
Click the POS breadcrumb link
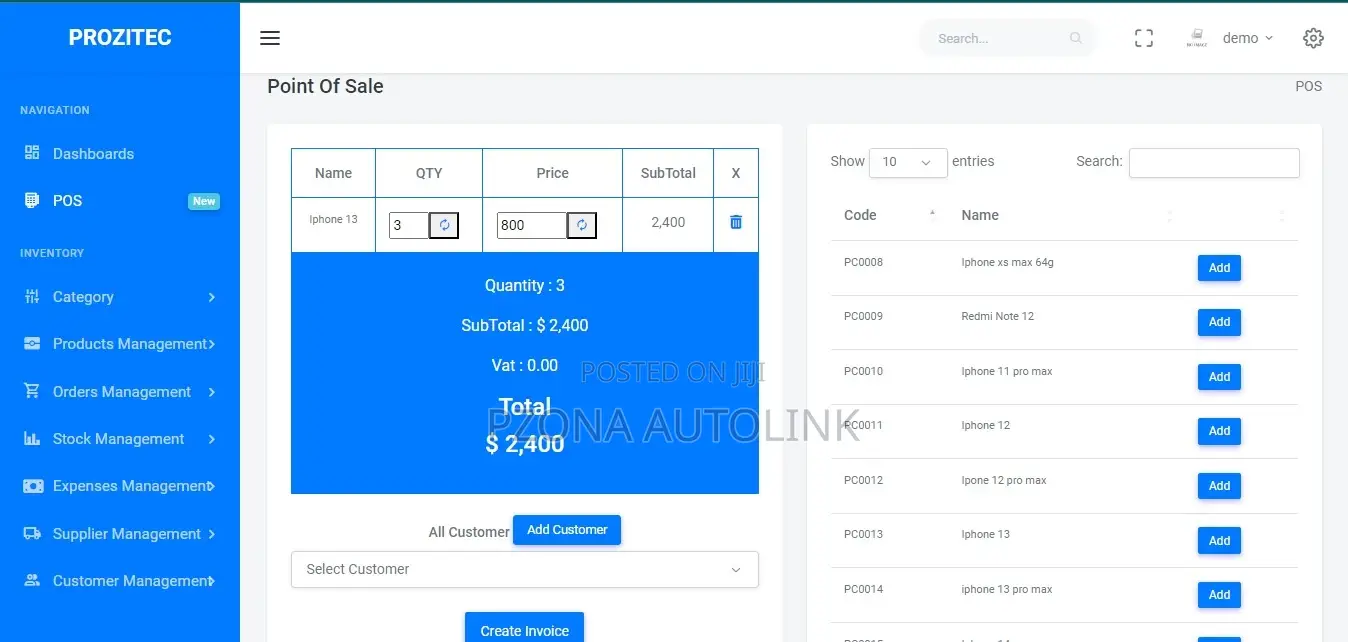coord(1308,86)
